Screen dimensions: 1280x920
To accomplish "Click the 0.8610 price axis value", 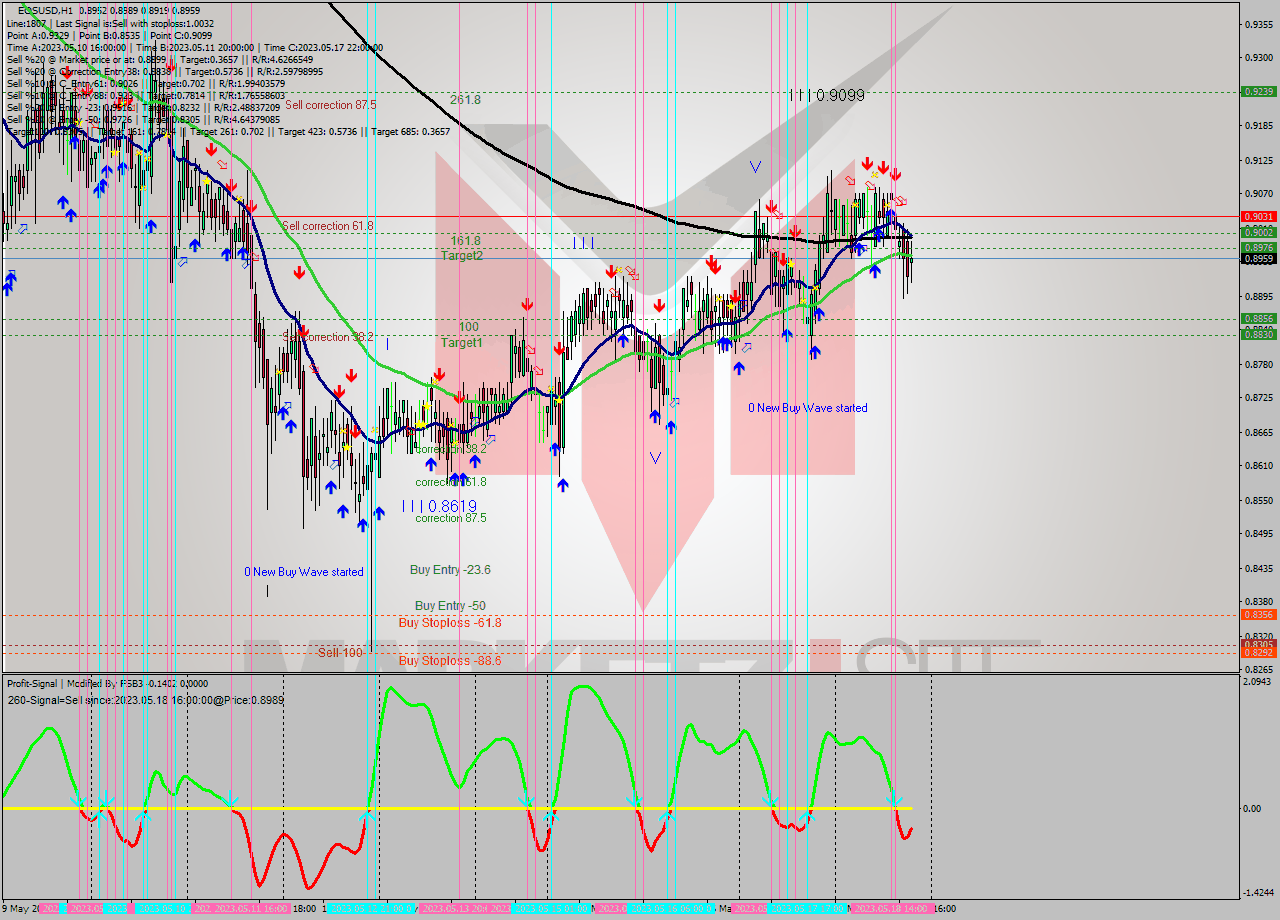I will click(1258, 466).
